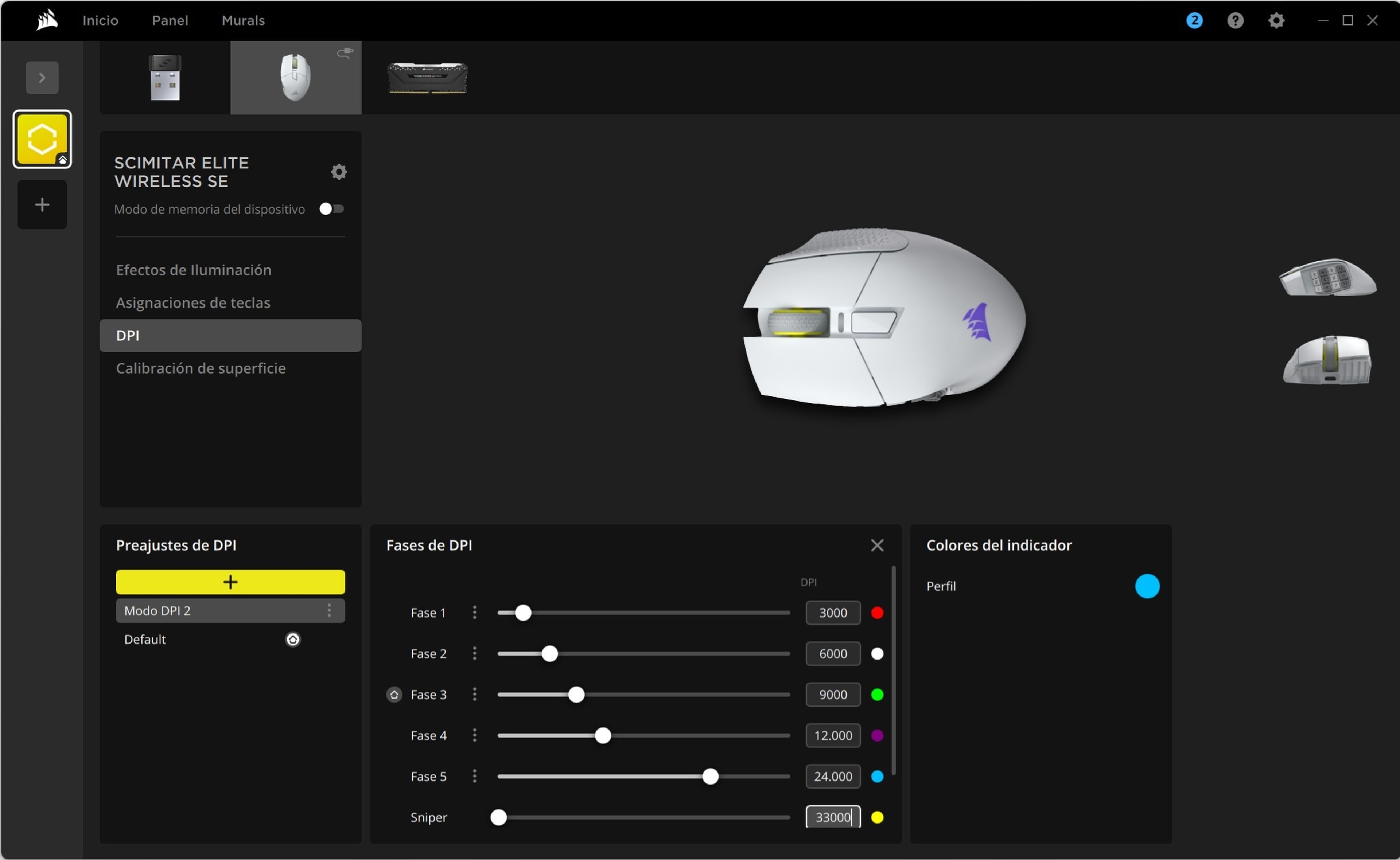Add a new profile with the plus icon
The height and width of the screenshot is (860, 1400).
click(x=42, y=204)
